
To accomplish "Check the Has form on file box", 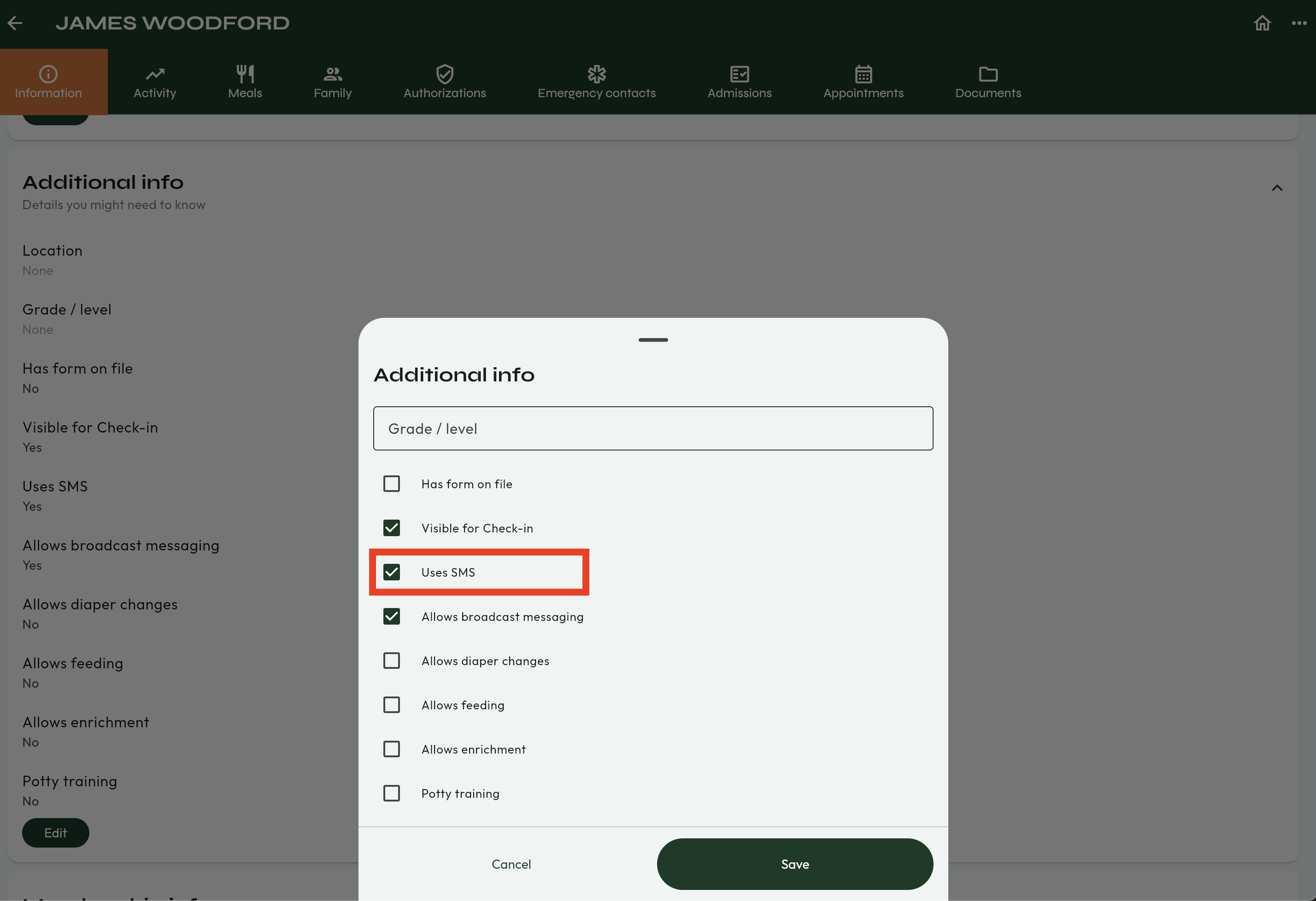I will (391, 484).
